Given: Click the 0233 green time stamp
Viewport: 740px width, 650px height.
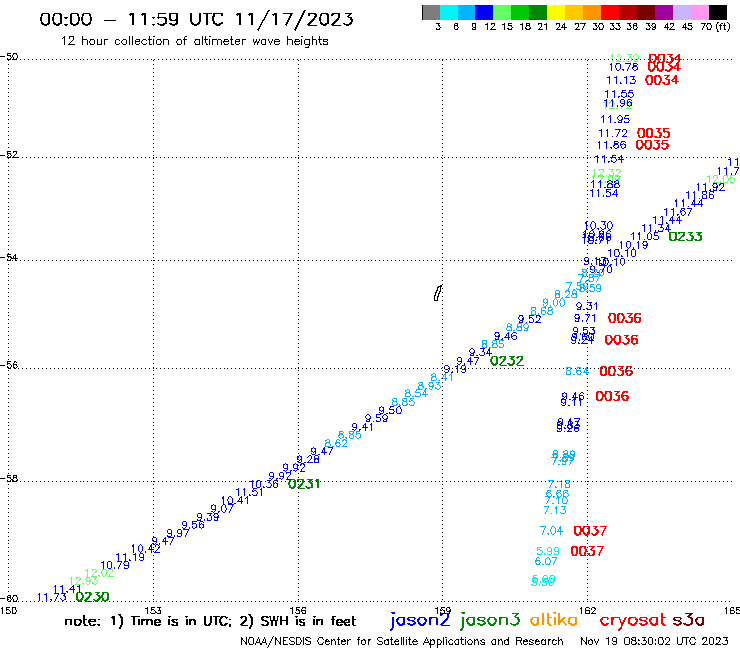Looking at the screenshot, I should tap(685, 236).
